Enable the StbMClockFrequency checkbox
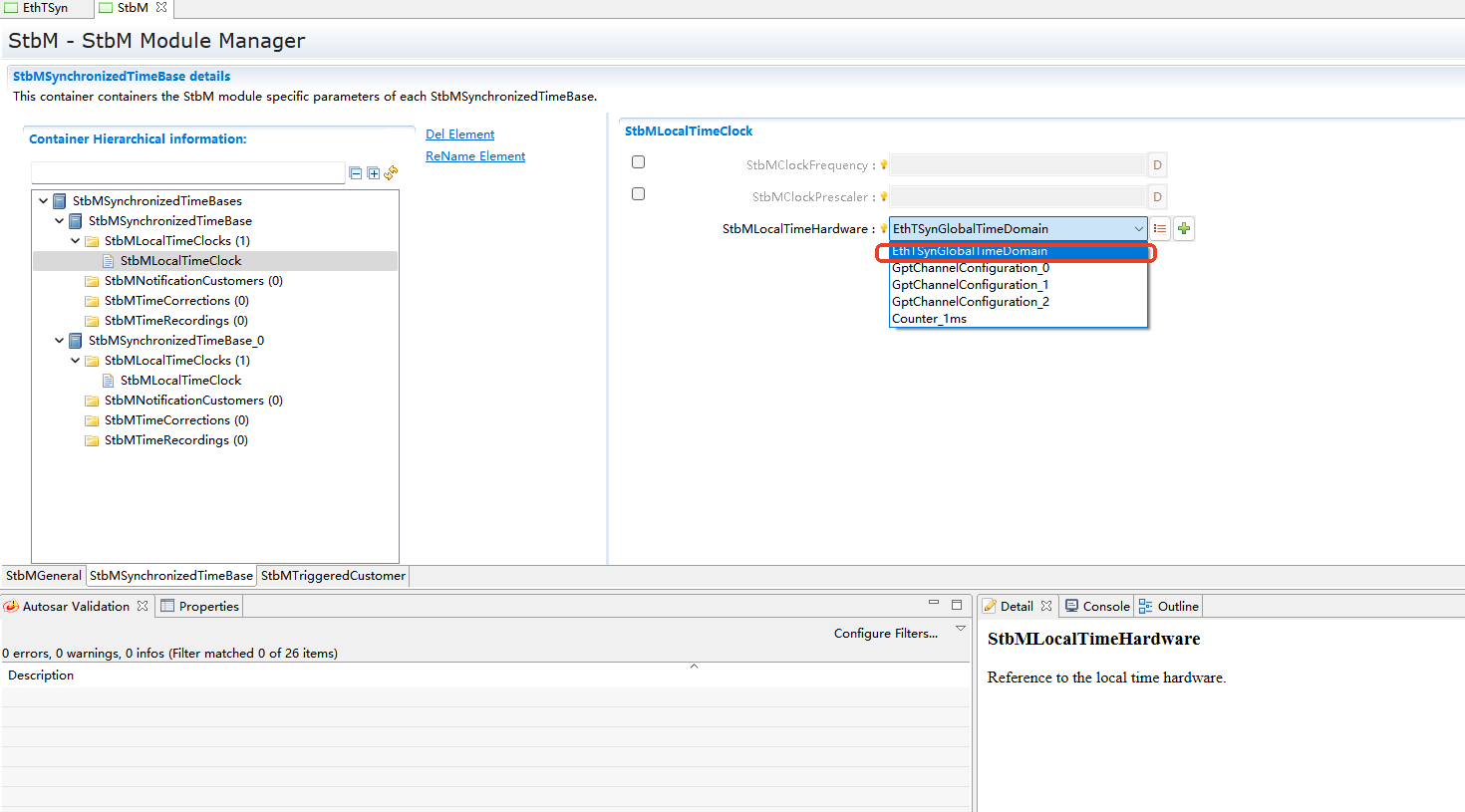Screen dimensions: 1465x812 pos(639,162)
